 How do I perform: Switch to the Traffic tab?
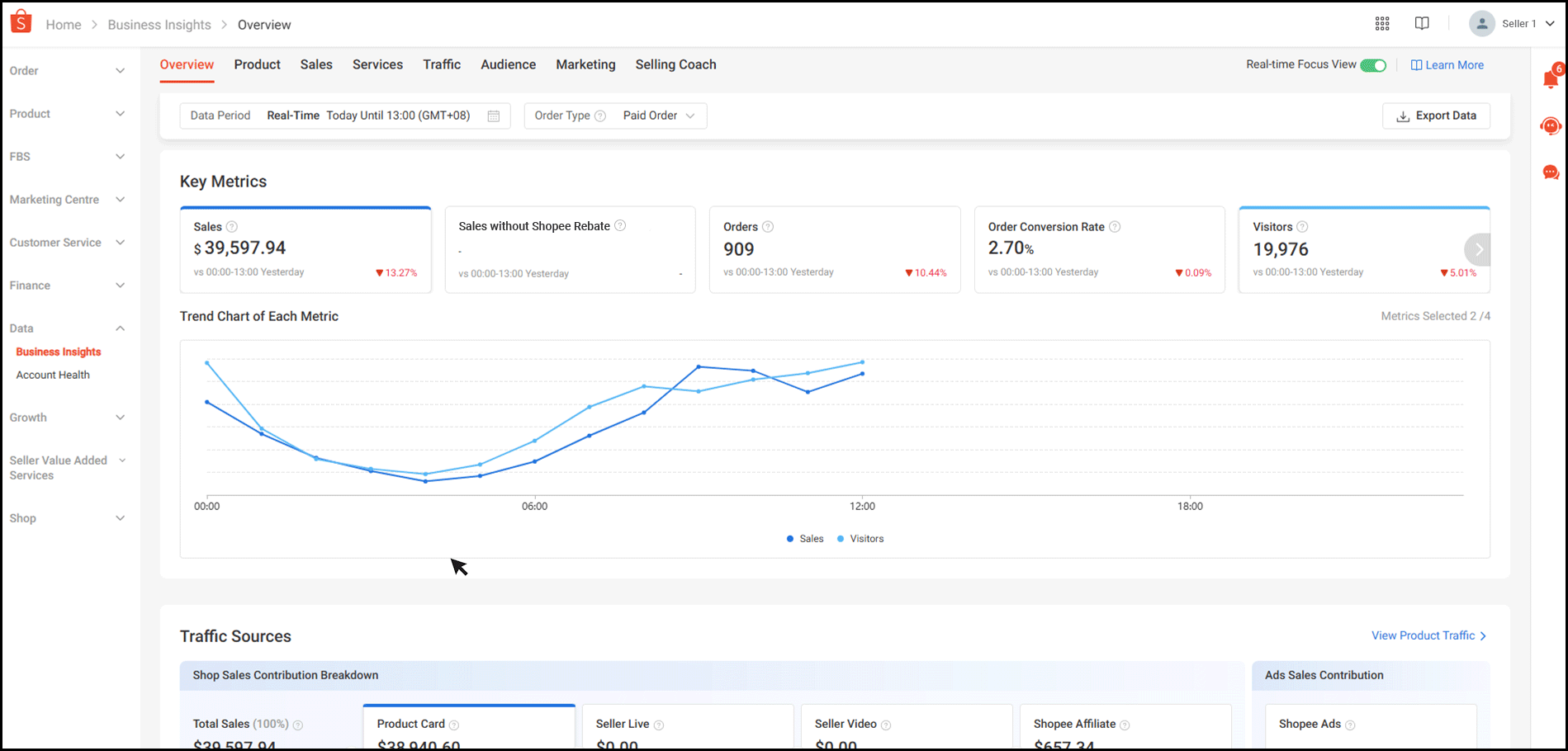tap(442, 64)
